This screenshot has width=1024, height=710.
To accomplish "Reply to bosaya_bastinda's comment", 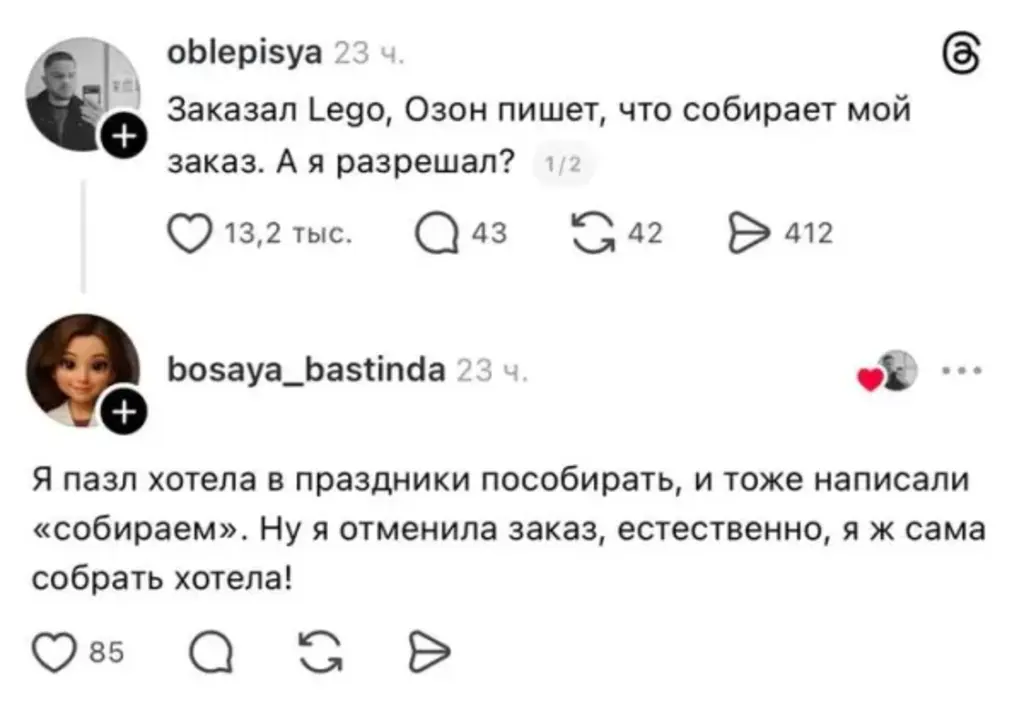I will click(x=211, y=652).
